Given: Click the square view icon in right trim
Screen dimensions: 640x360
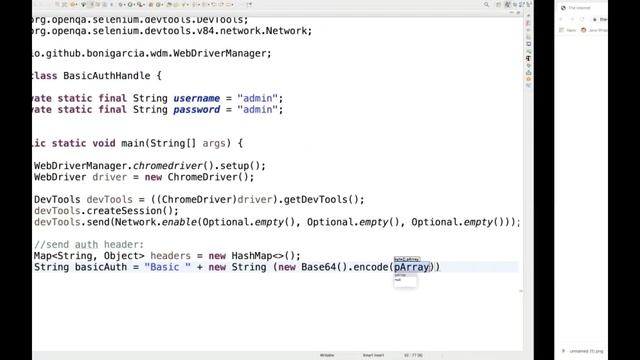Looking at the screenshot, I should (x=529, y=44).
